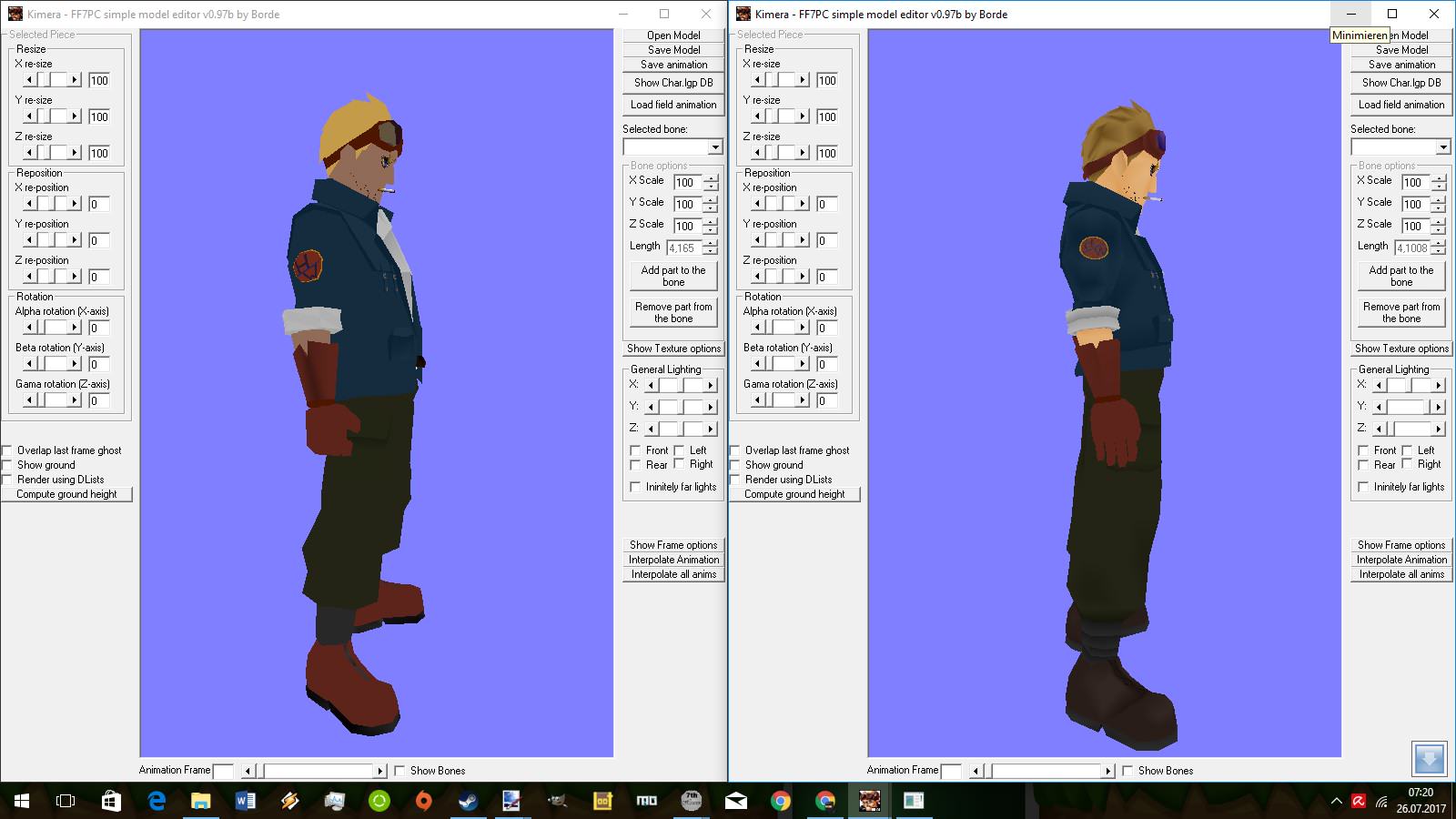Open the green circle app in the taskbar

pyautogui.click(x=379, y=801)
